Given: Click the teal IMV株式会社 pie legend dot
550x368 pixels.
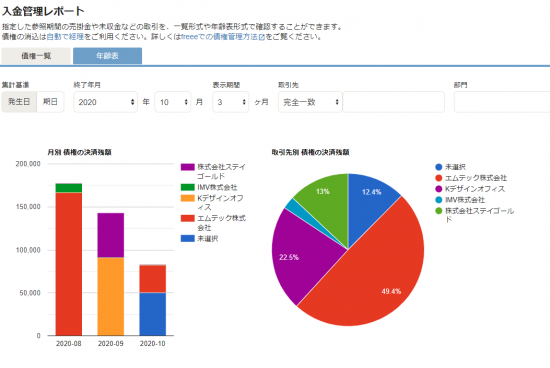Looking at the screenshot, I should [x=438, y=200].
